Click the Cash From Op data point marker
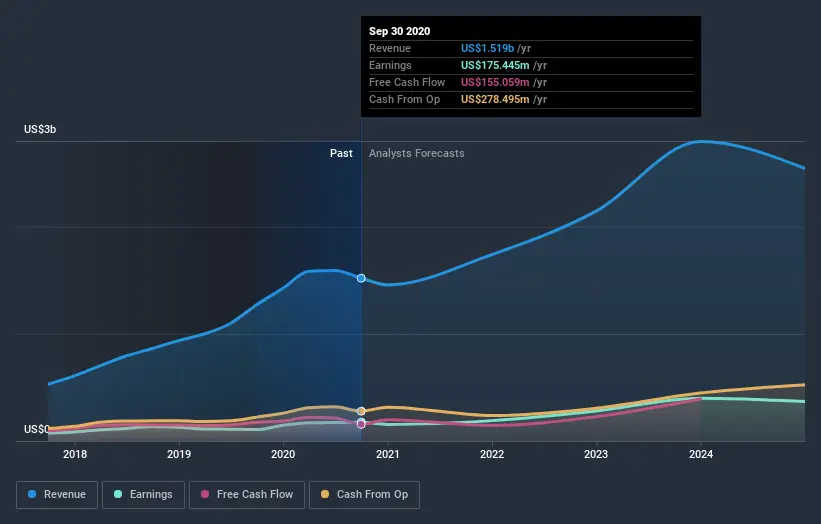 tap(361, 411)
